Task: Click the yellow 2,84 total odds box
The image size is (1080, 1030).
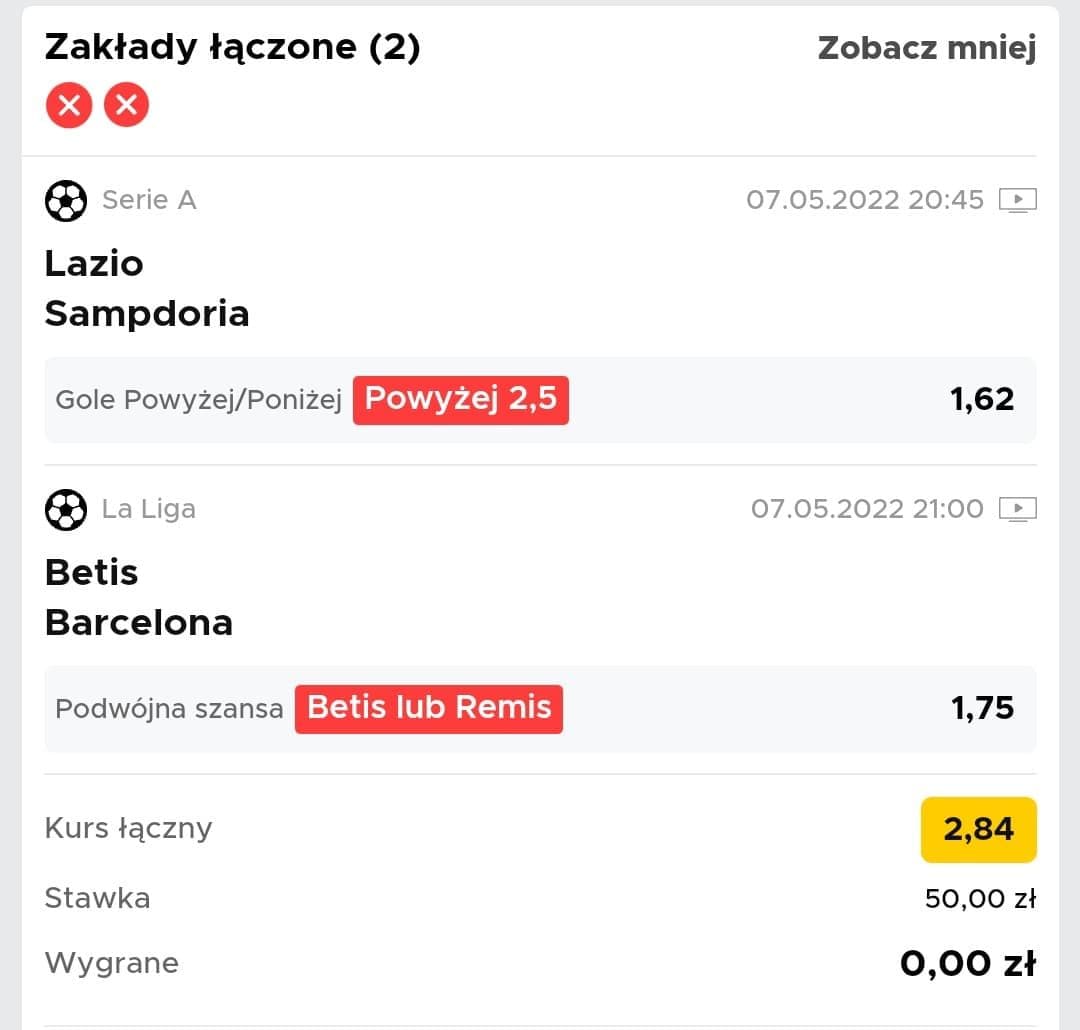Action: [978, 830]
